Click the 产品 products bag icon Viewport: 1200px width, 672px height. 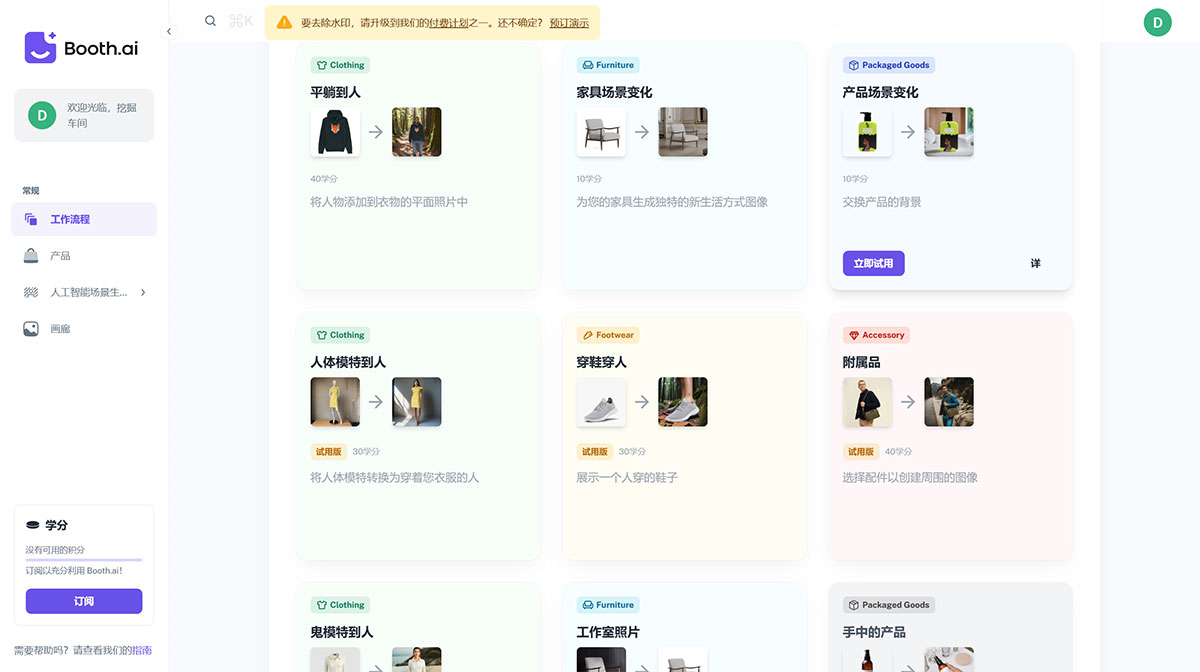(31, 255)
